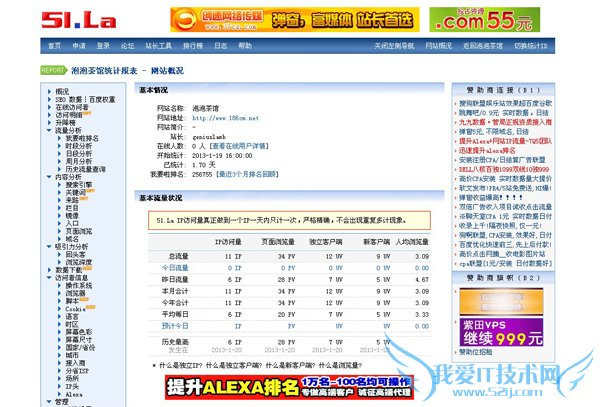Open the 论坛 nav item
This screenshot has width=600, height=407.
pyautogui.click(x=127, y=46)
